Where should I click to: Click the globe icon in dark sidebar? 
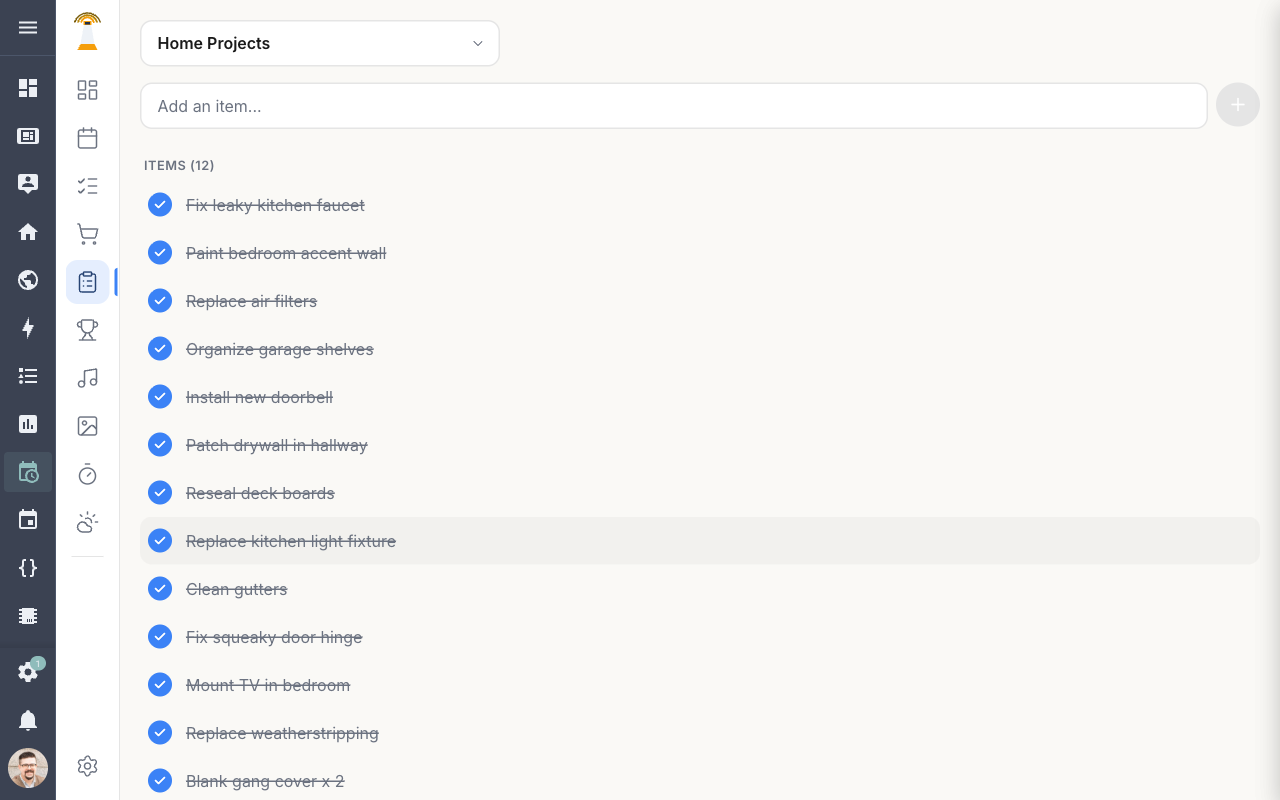pos(28,280)
